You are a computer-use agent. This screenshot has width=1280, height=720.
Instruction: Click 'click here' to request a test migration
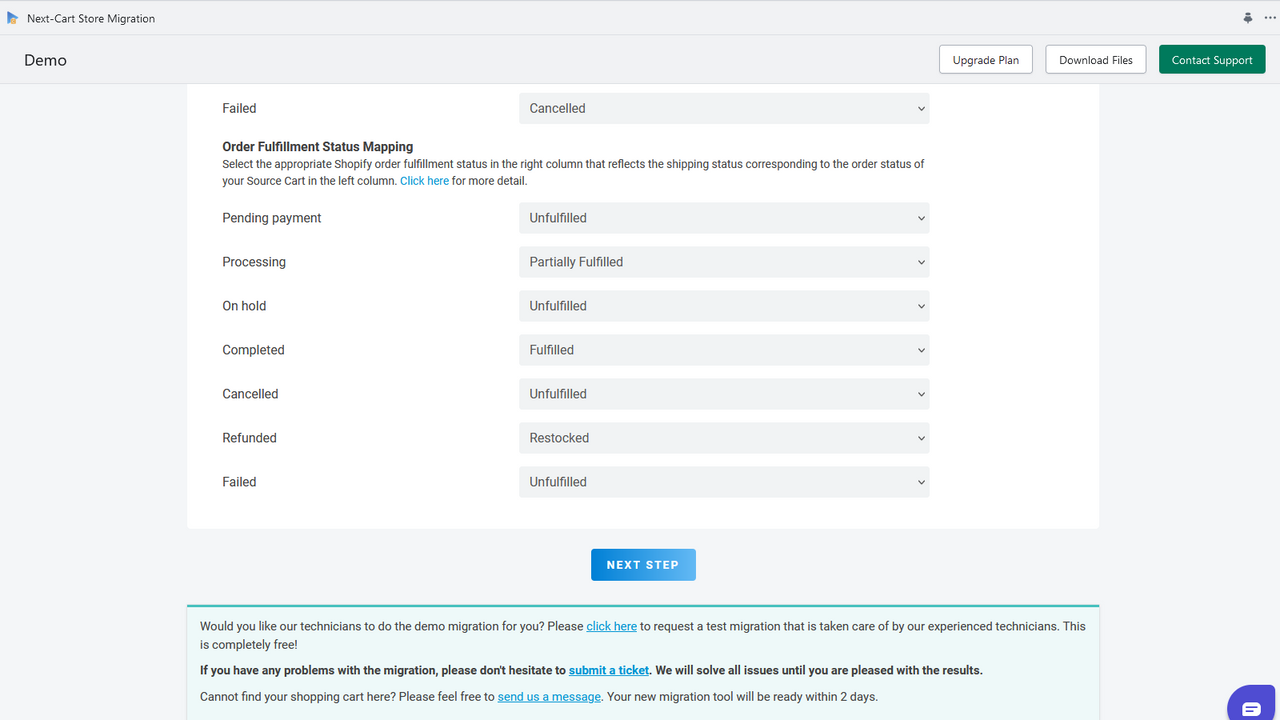tap(611, 626)
